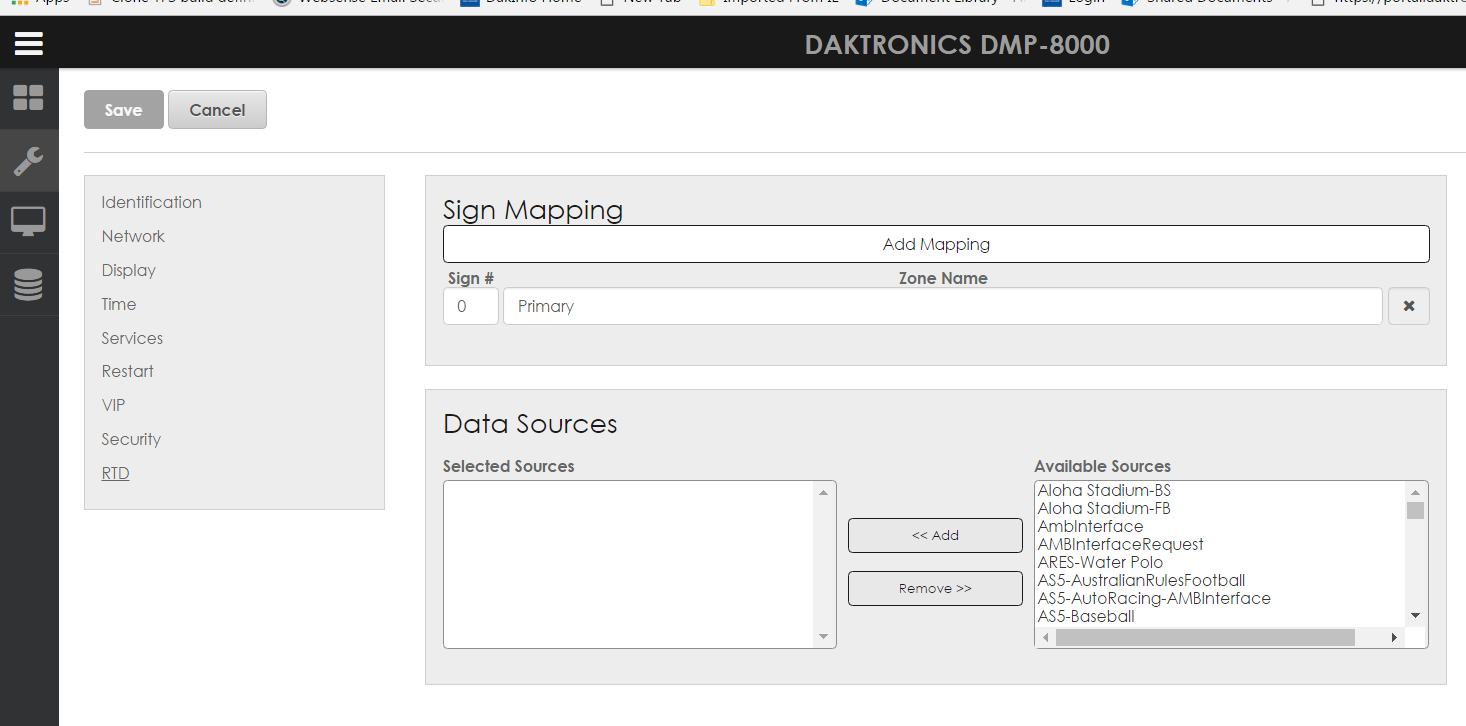Click the Sign # input field
Viewport: 1466px width, 726px height.
pyautogui.click(x=470, y=306)
